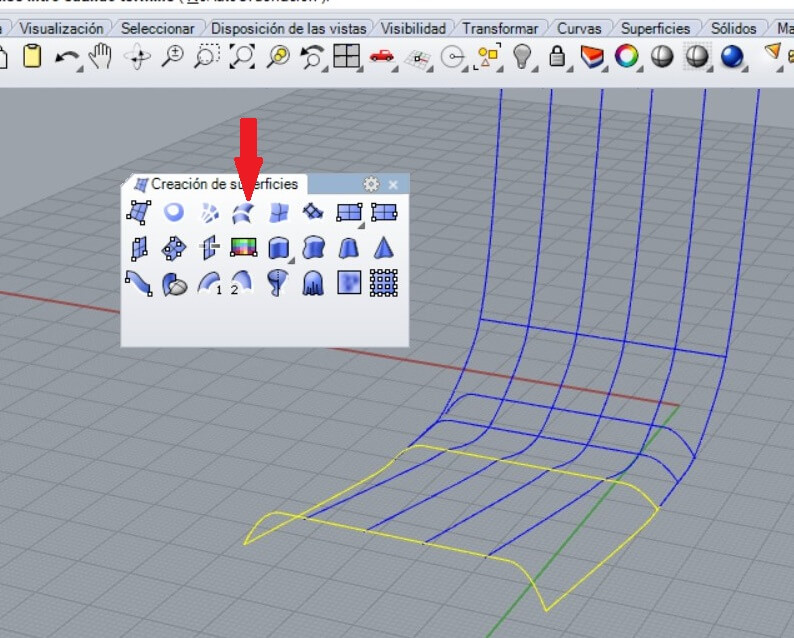The width and height of the screenshot is (794, 638).
Task: Click the wavy extrude surface icon
Action: pyautogui.click(x=313, y=248)
